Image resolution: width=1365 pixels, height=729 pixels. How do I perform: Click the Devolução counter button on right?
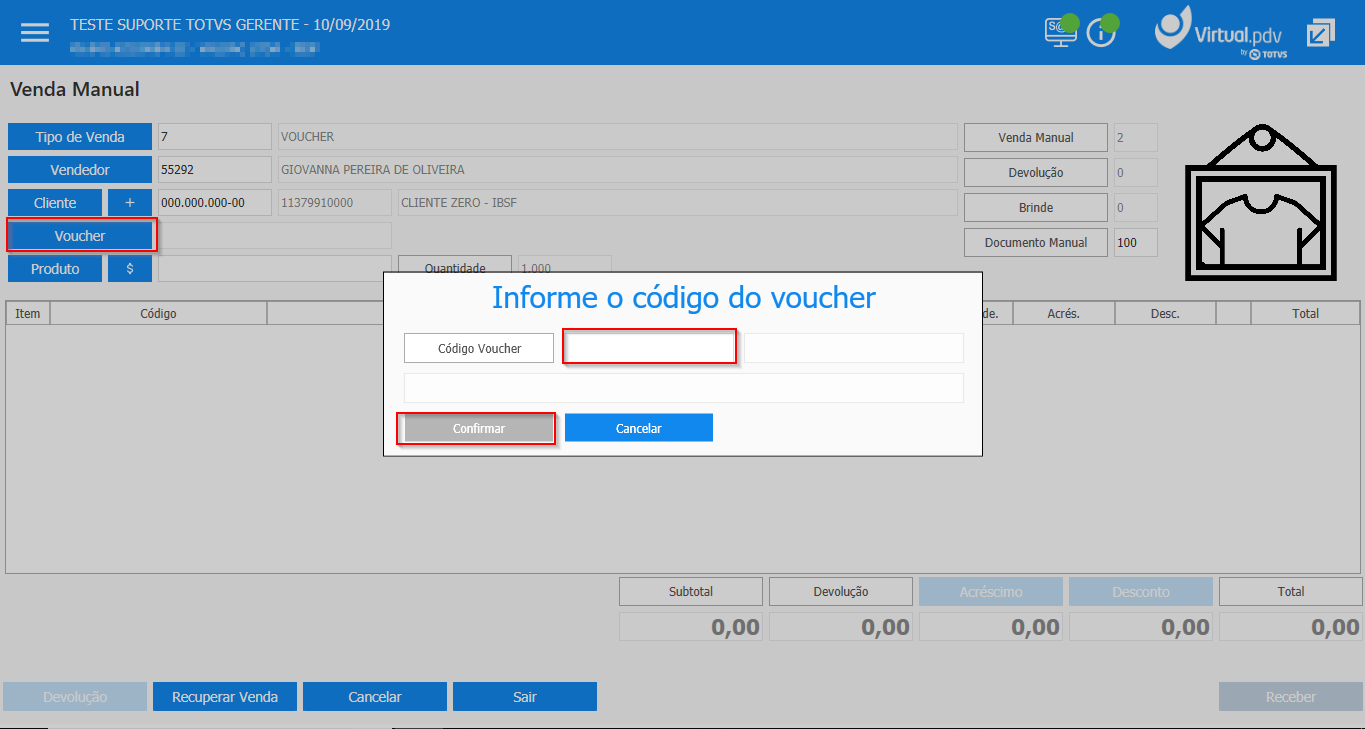pos(1036,172)
